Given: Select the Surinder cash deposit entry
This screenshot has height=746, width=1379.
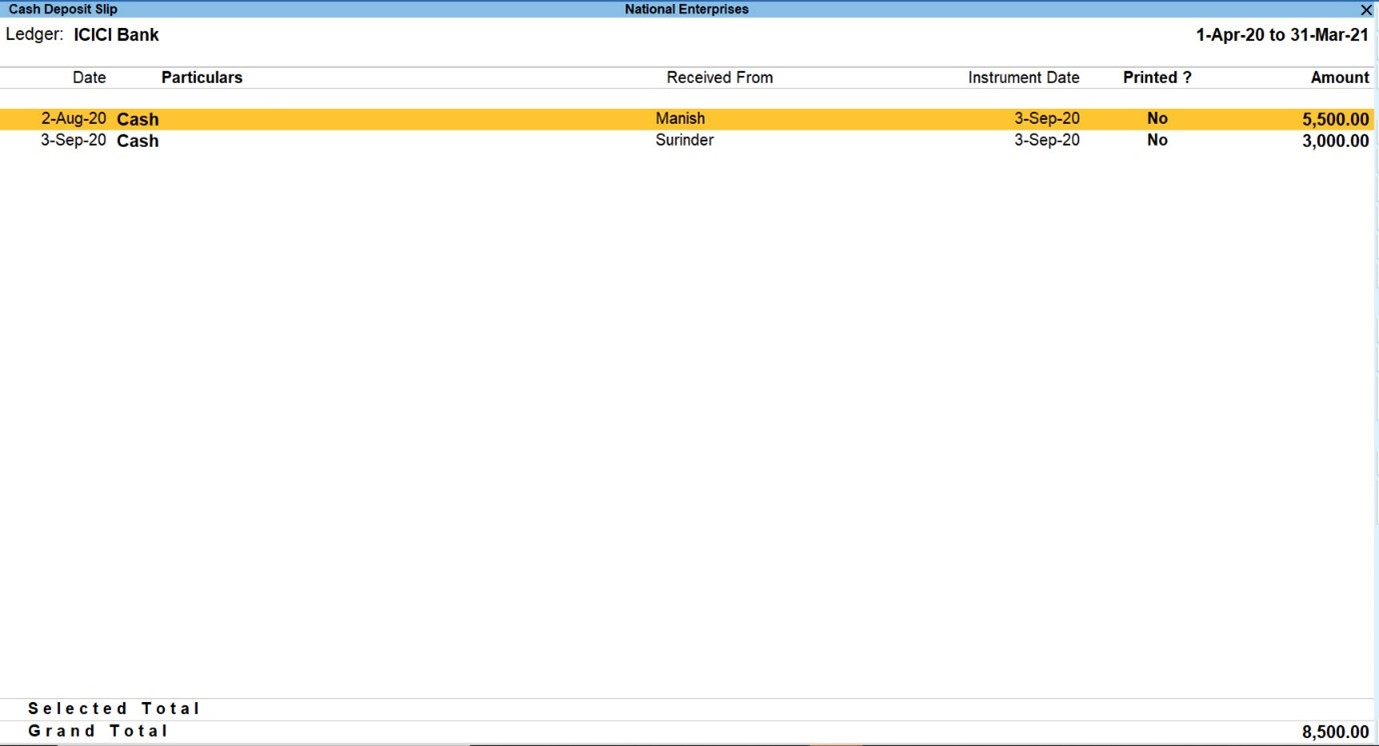Looking at the screenshot, I should [x=400, y=140].
